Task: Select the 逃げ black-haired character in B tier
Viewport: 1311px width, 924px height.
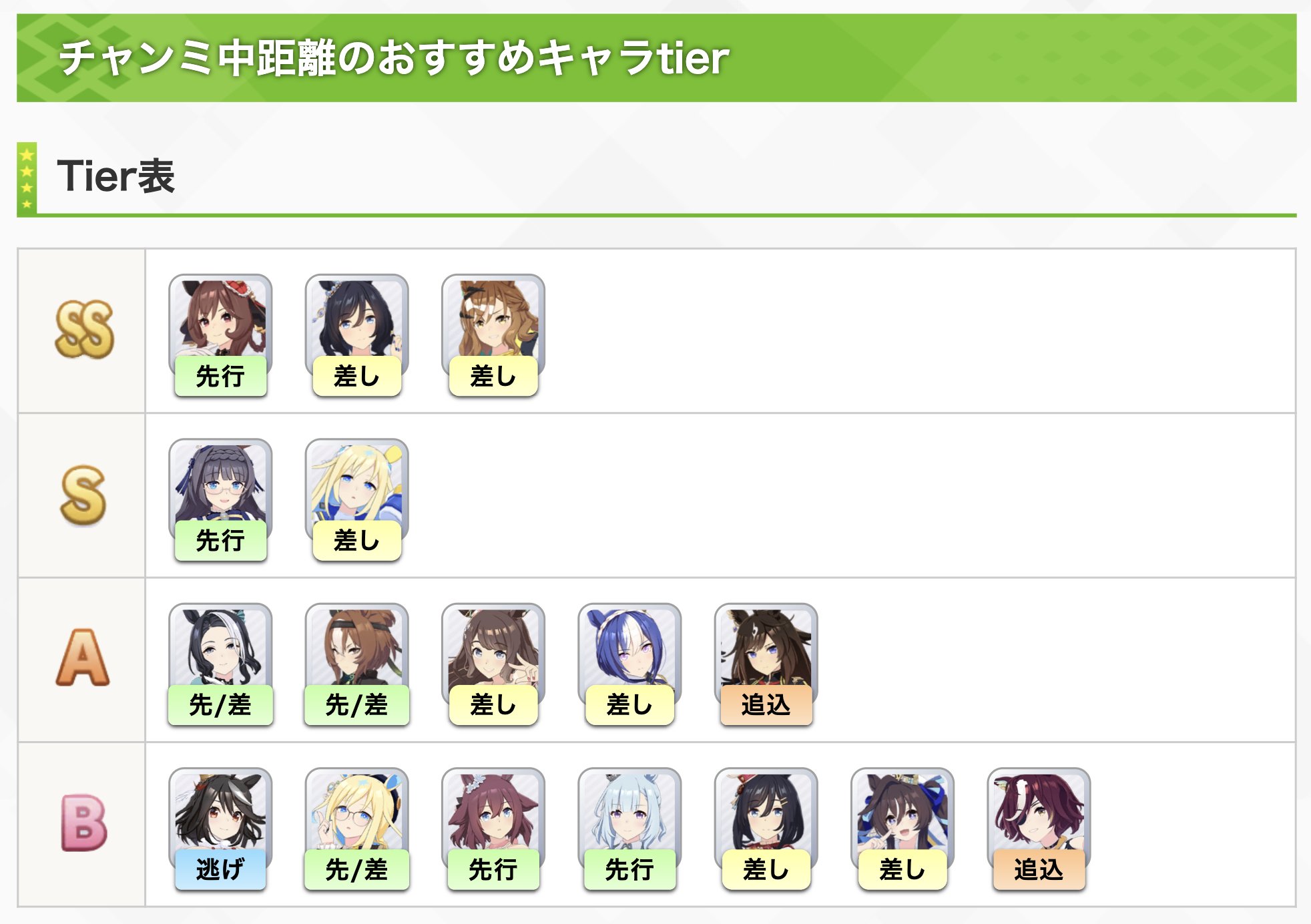Action: pyautogui.click(x=220, y=829)
